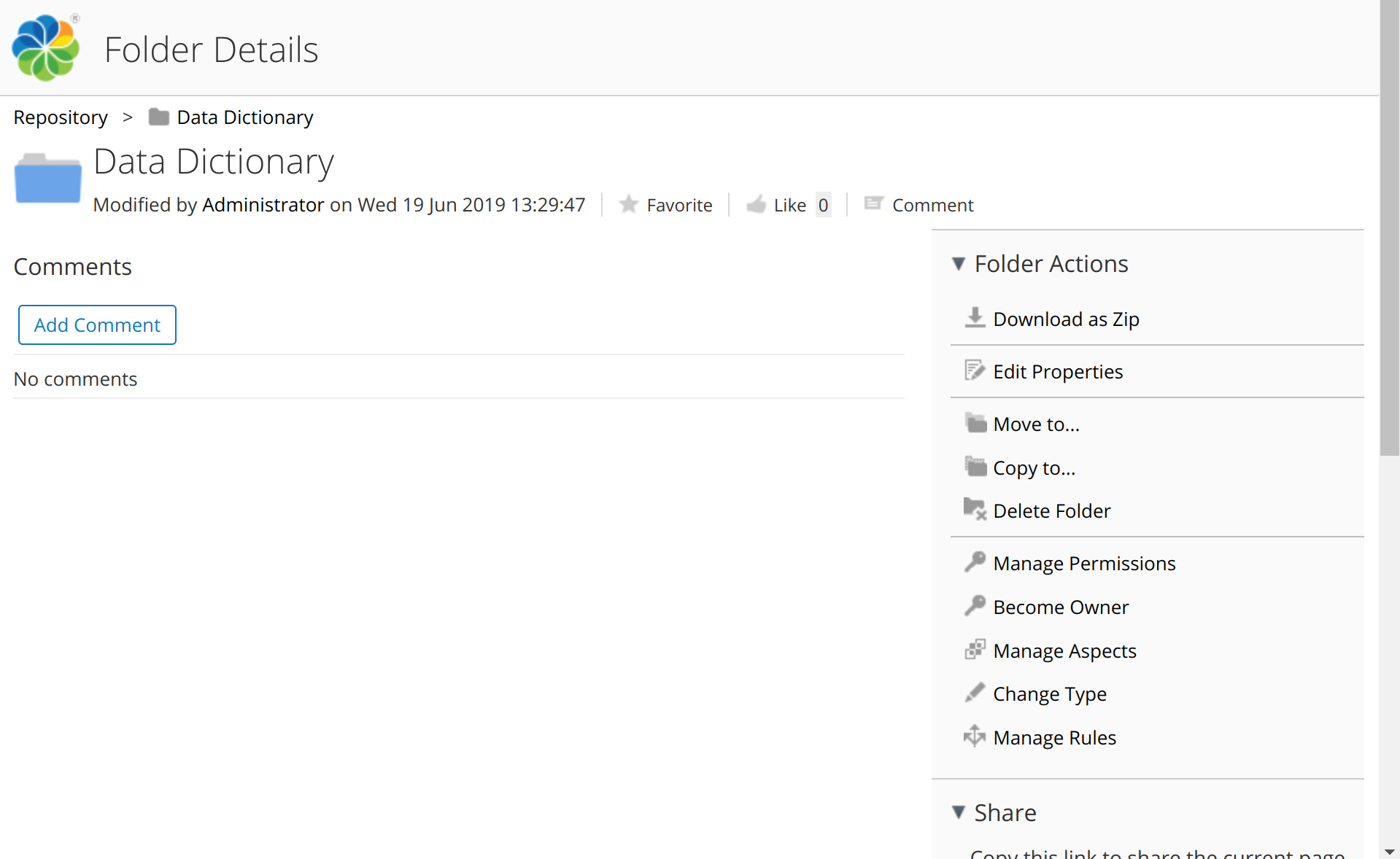The height and width of the screenshot is (859, 1400).
Task: Open the Administrator user profile link
Action: point(263,205)
